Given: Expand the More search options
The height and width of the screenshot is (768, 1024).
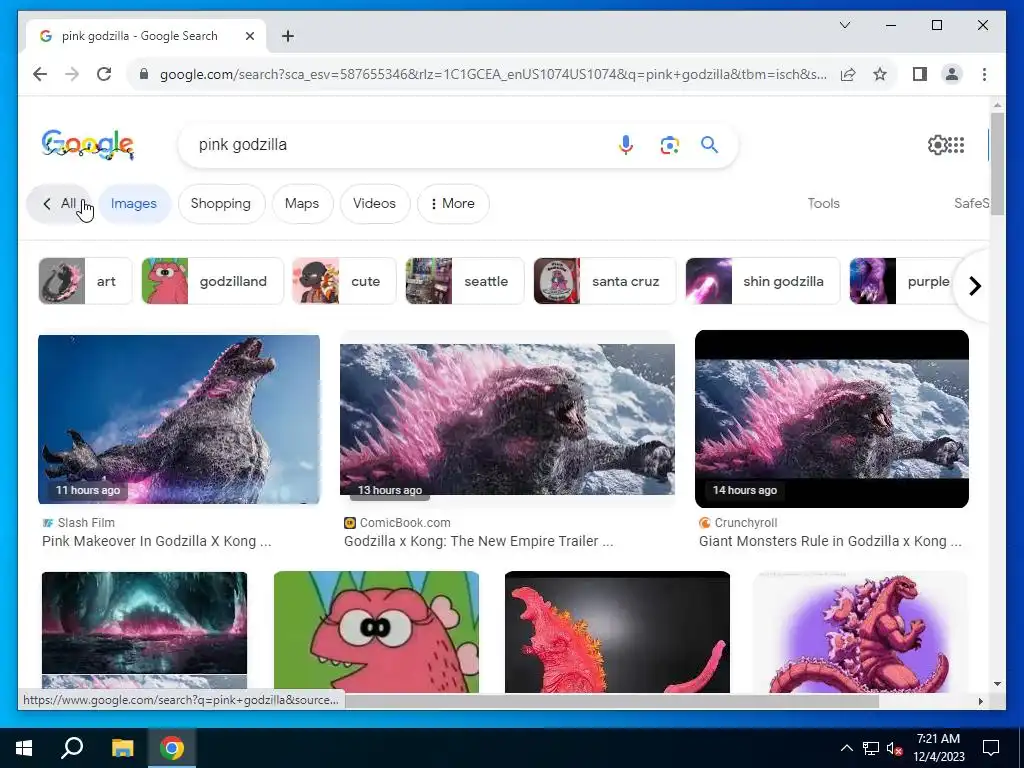Looking at the screenshot, I should point(453,204).
